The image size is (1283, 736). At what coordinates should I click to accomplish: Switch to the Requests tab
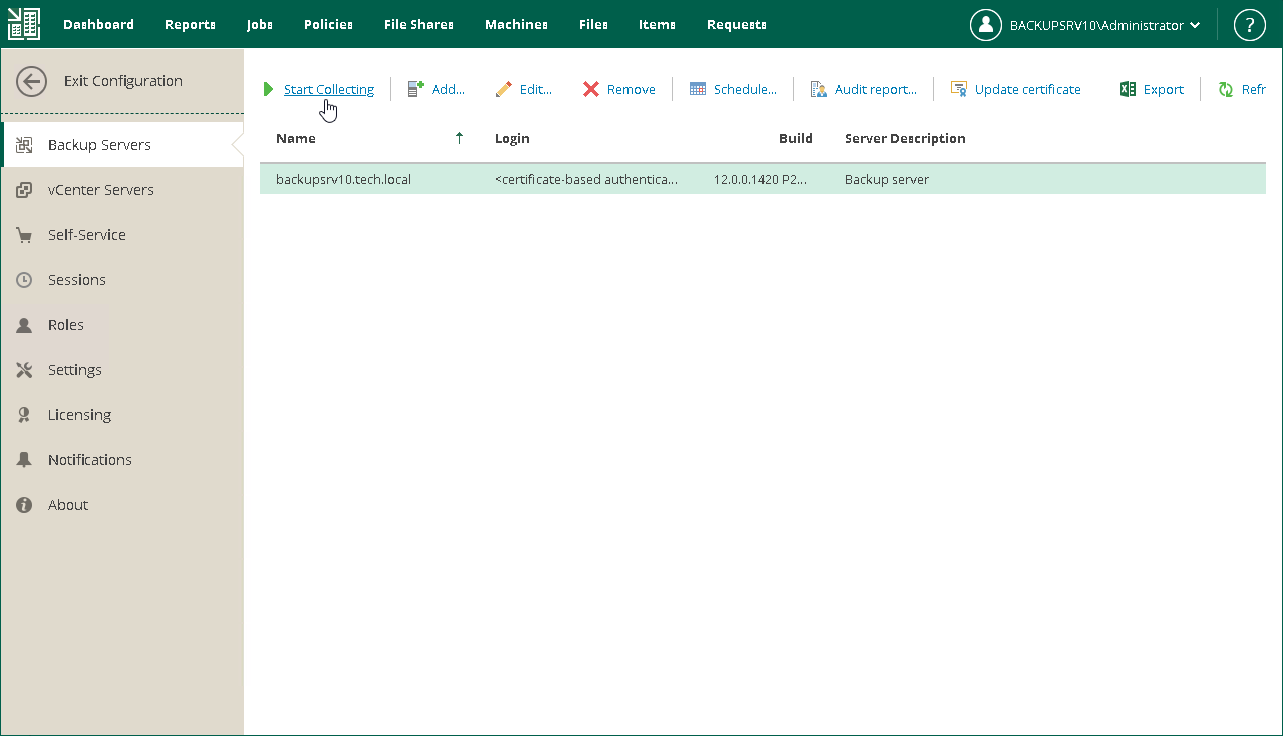[737, 24]
